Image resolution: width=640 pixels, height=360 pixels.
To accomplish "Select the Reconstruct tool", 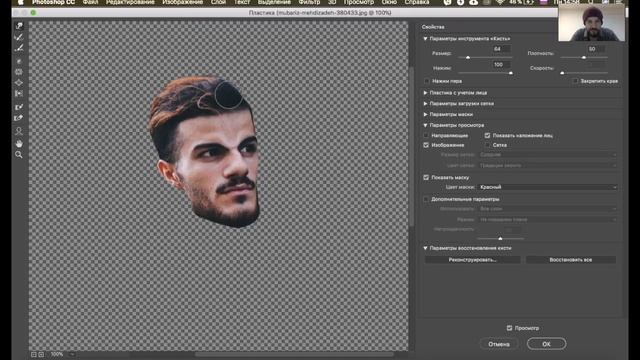I will (x=19, y=37).
